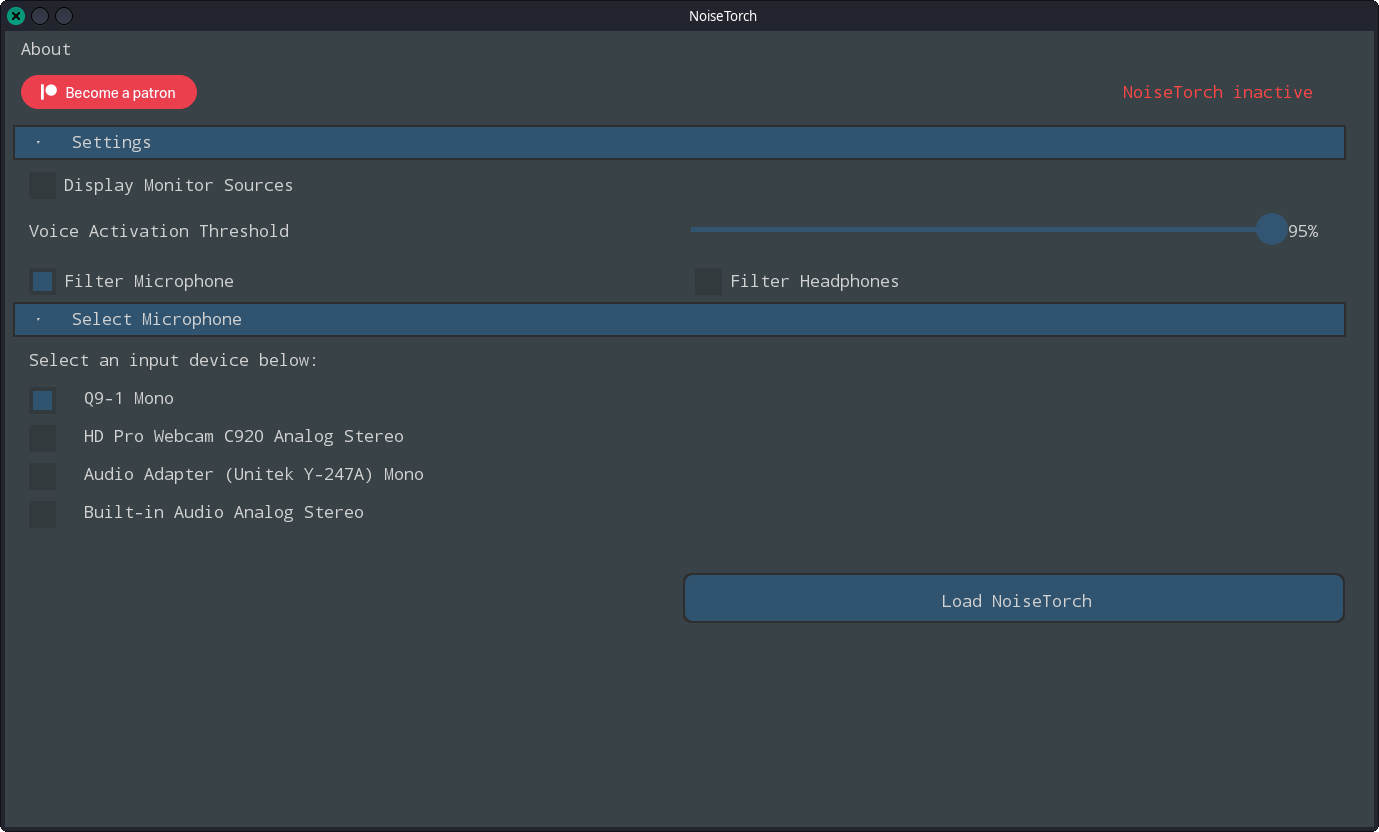Click the NoiseTorch window title bar text
The height and width of the screenshot is (832, 1379).
(723, 16)
